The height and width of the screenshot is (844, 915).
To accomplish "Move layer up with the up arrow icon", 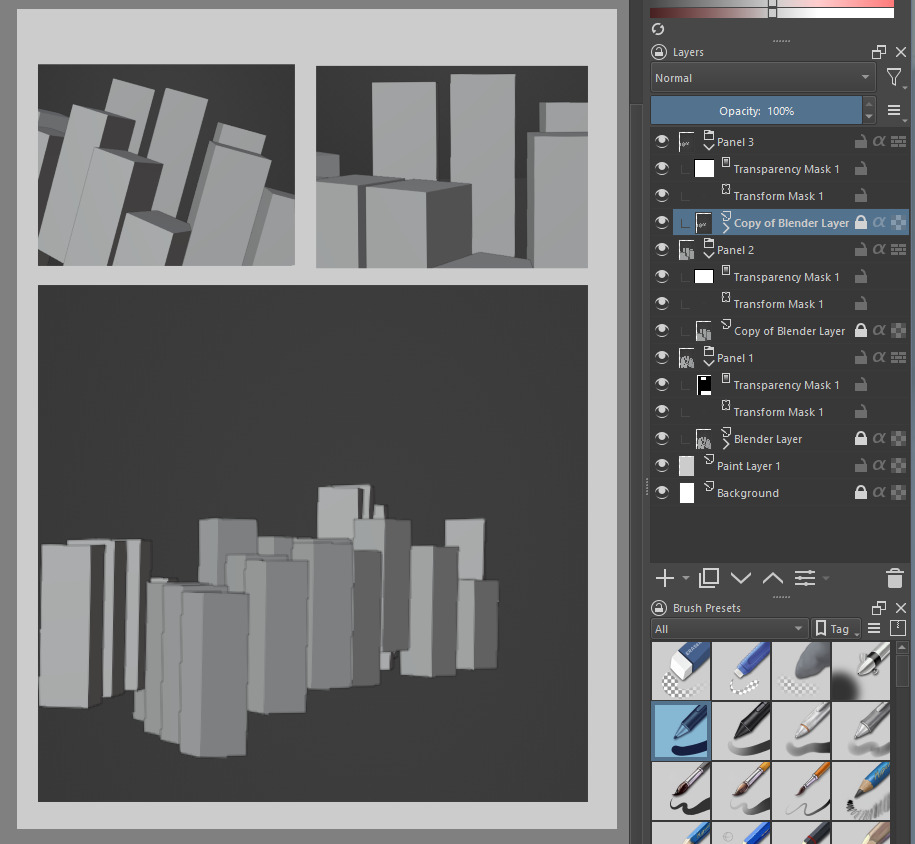I will (x=773, y=578).
